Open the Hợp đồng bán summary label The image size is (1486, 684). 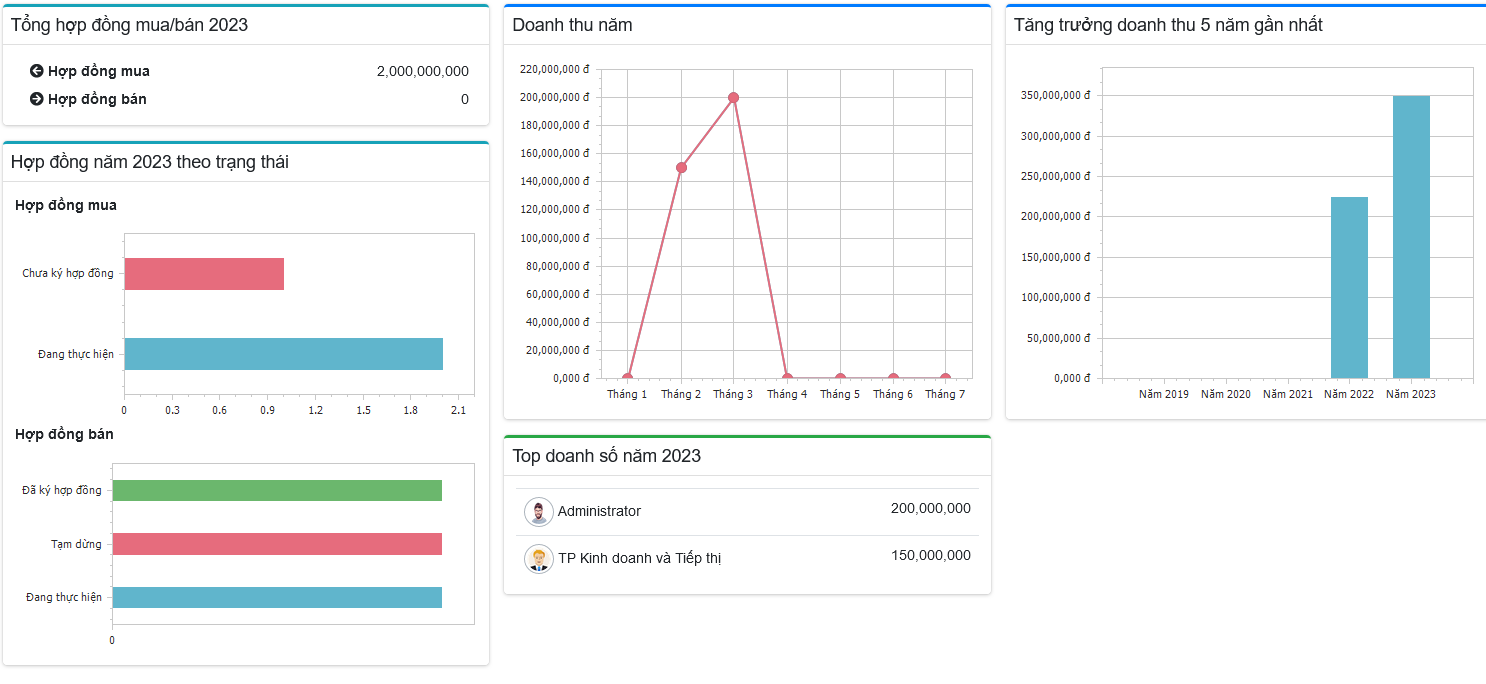[x=97, y=99]
